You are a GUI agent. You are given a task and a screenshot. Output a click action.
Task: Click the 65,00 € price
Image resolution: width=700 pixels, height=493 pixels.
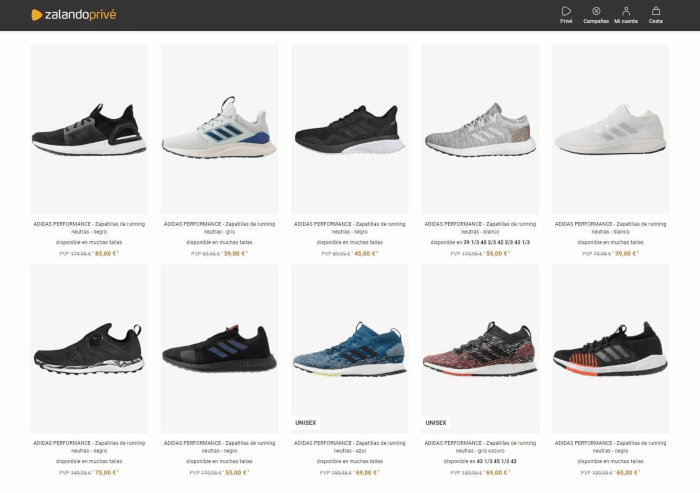click(627, 472)
